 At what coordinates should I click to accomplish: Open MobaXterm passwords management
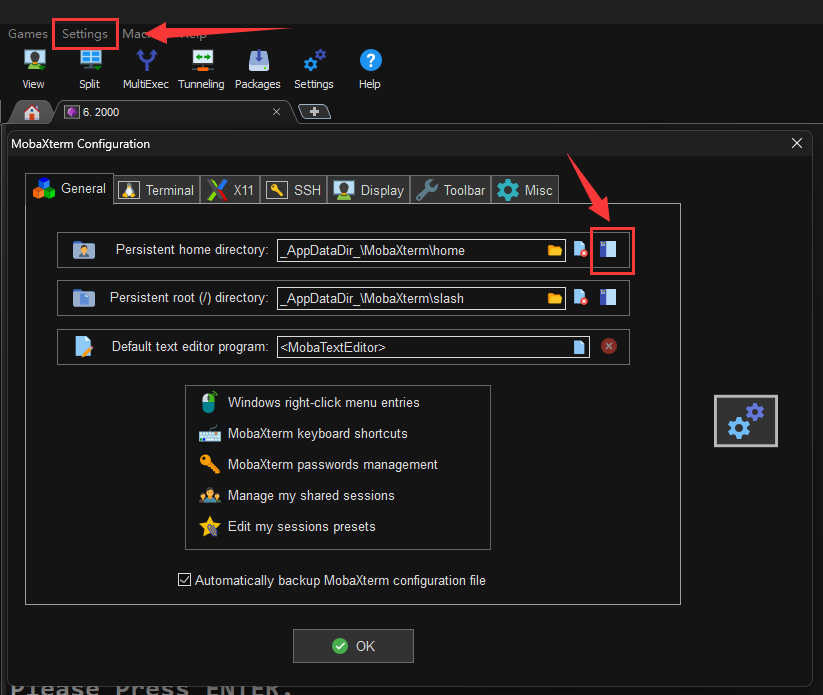pos(332,464)
